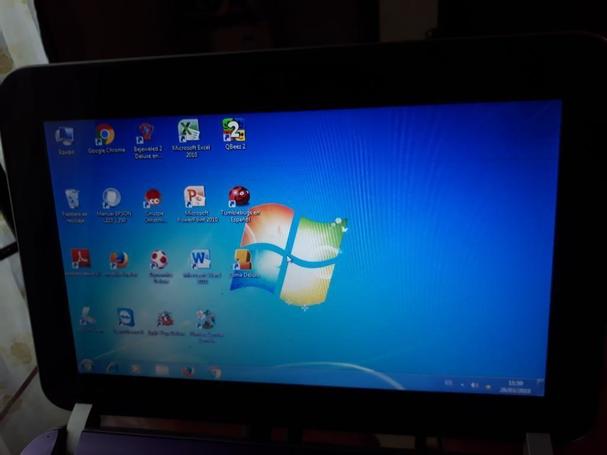Open the Tumblebugs en Español icon
Viewport: 607px width, 455px height.
[240, 203]
